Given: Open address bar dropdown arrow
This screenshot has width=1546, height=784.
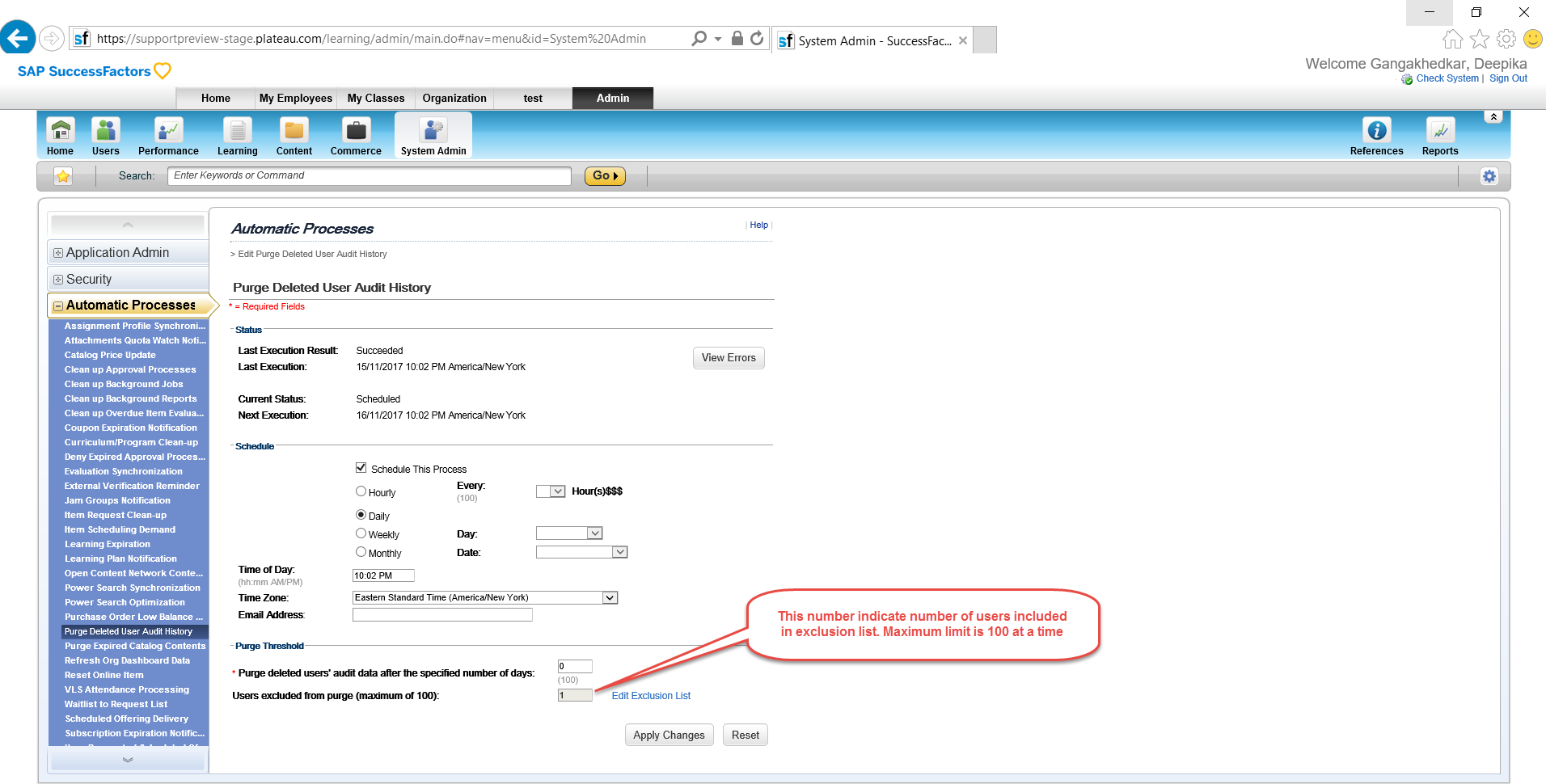Looking at the screenshot, I should pos(718,39).
